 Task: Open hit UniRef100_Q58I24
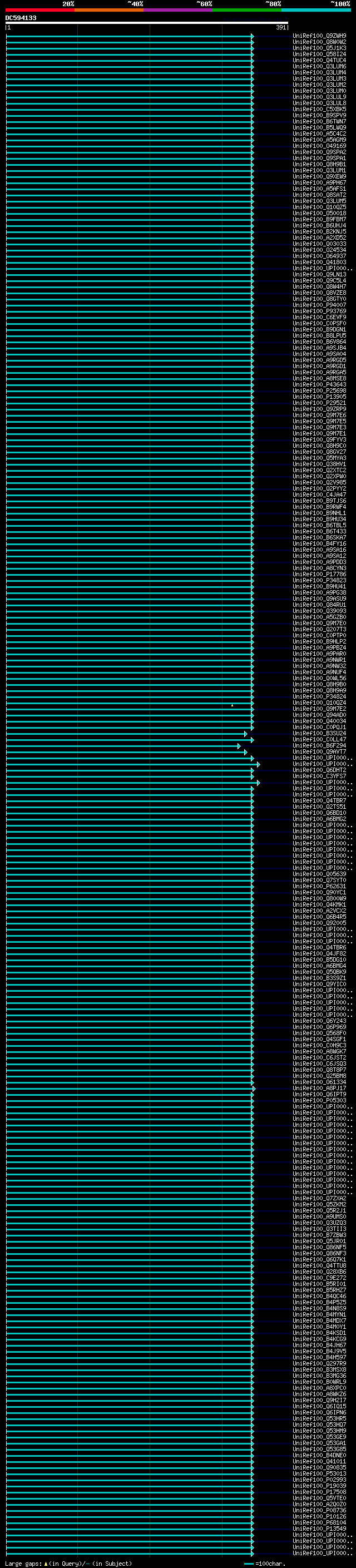click(319, 54)
